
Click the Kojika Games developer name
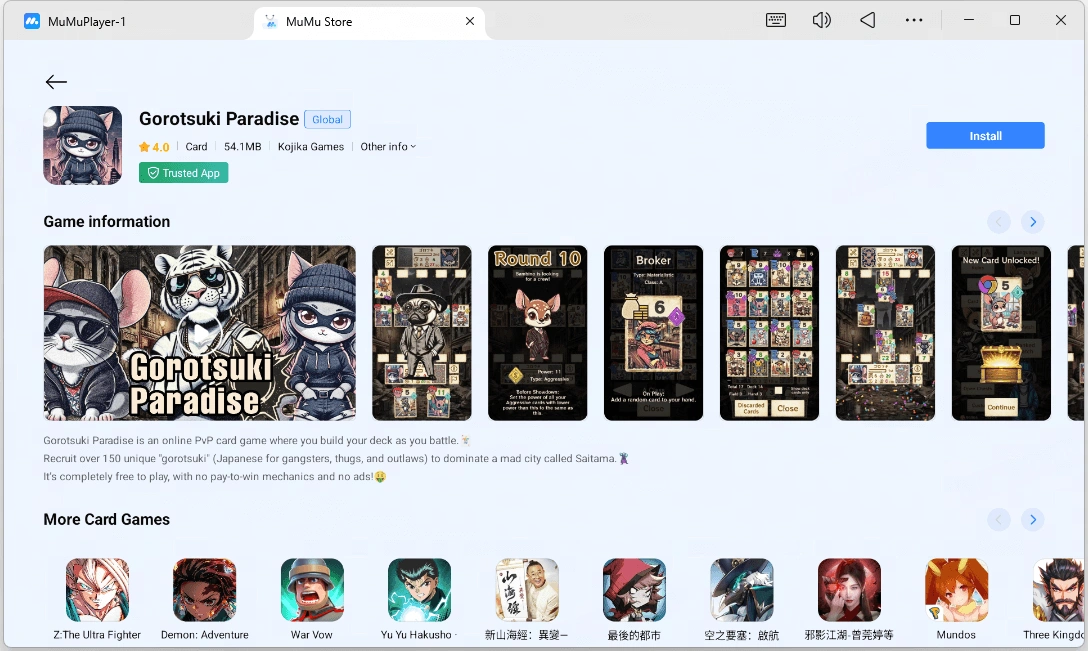pyautogui.click(x=311, y=146)
